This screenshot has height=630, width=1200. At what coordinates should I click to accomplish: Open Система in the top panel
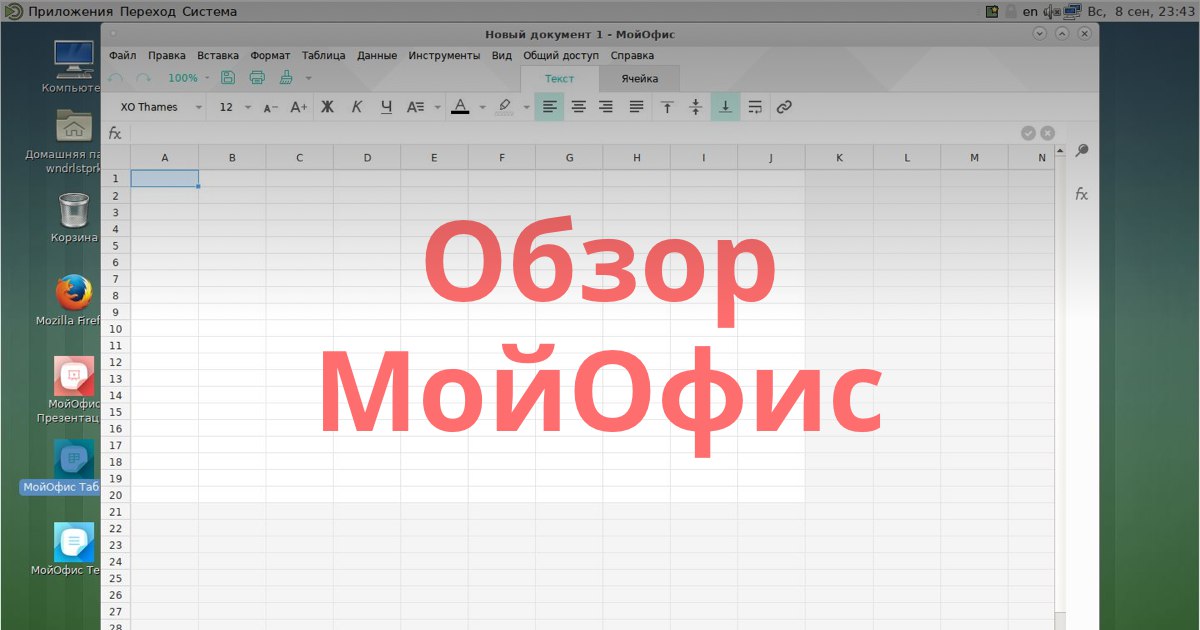click(210, 12)
